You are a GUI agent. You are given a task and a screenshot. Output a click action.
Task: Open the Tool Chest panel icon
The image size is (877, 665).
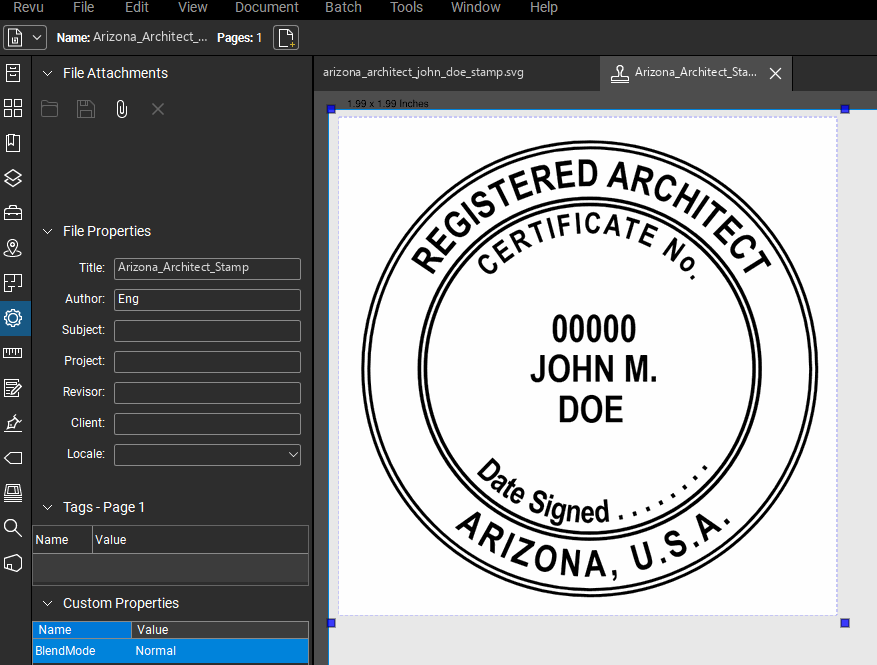13,213
